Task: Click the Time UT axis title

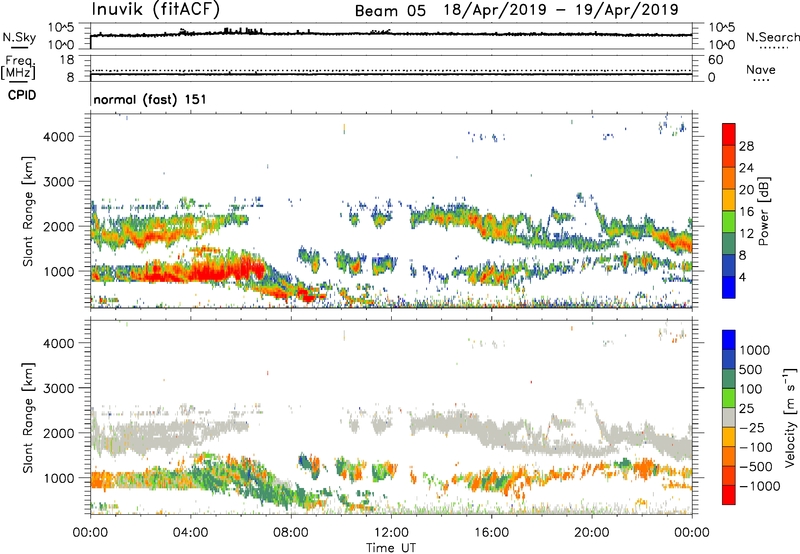Action: 391,548
